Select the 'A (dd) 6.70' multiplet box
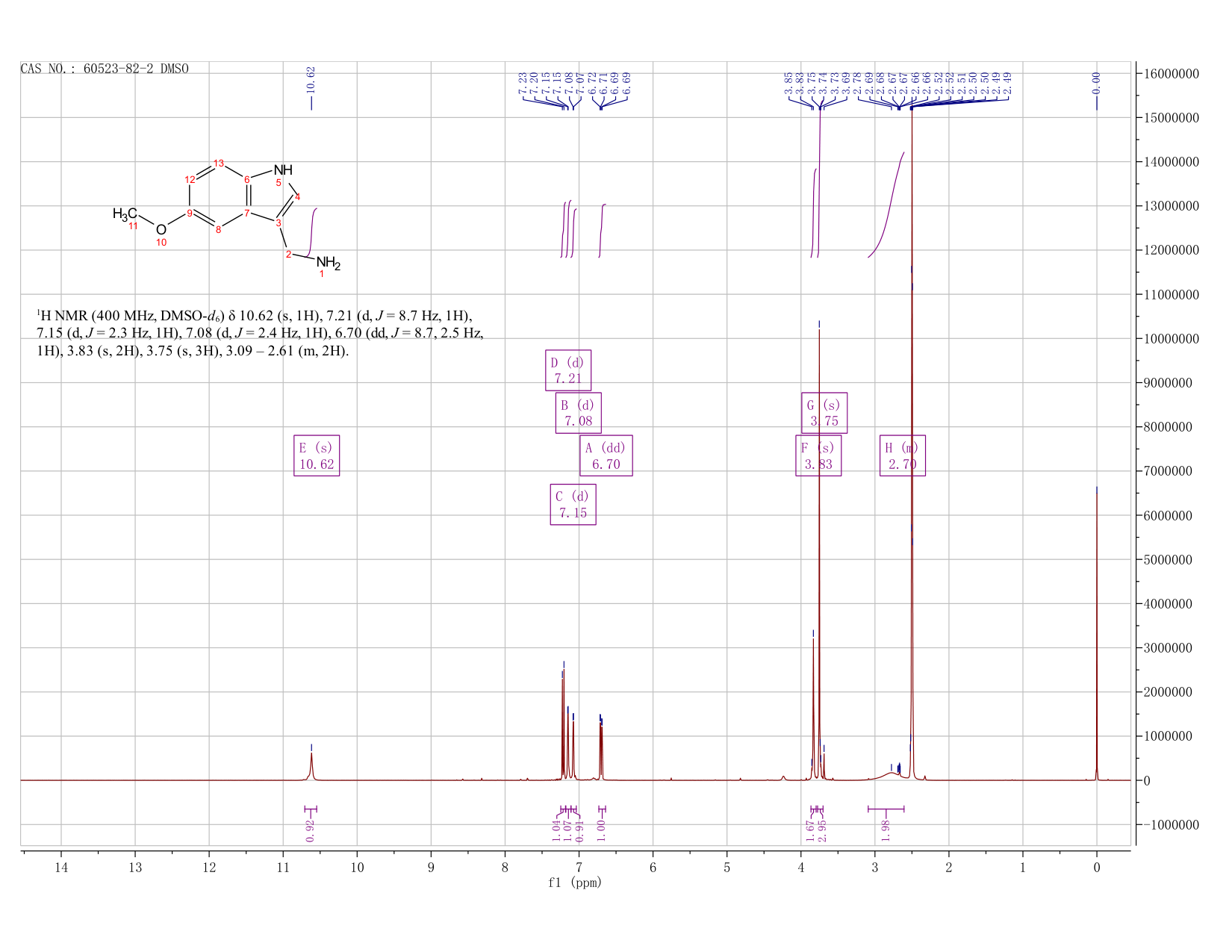The image size is (1232, 952). [x=606, y=455]
